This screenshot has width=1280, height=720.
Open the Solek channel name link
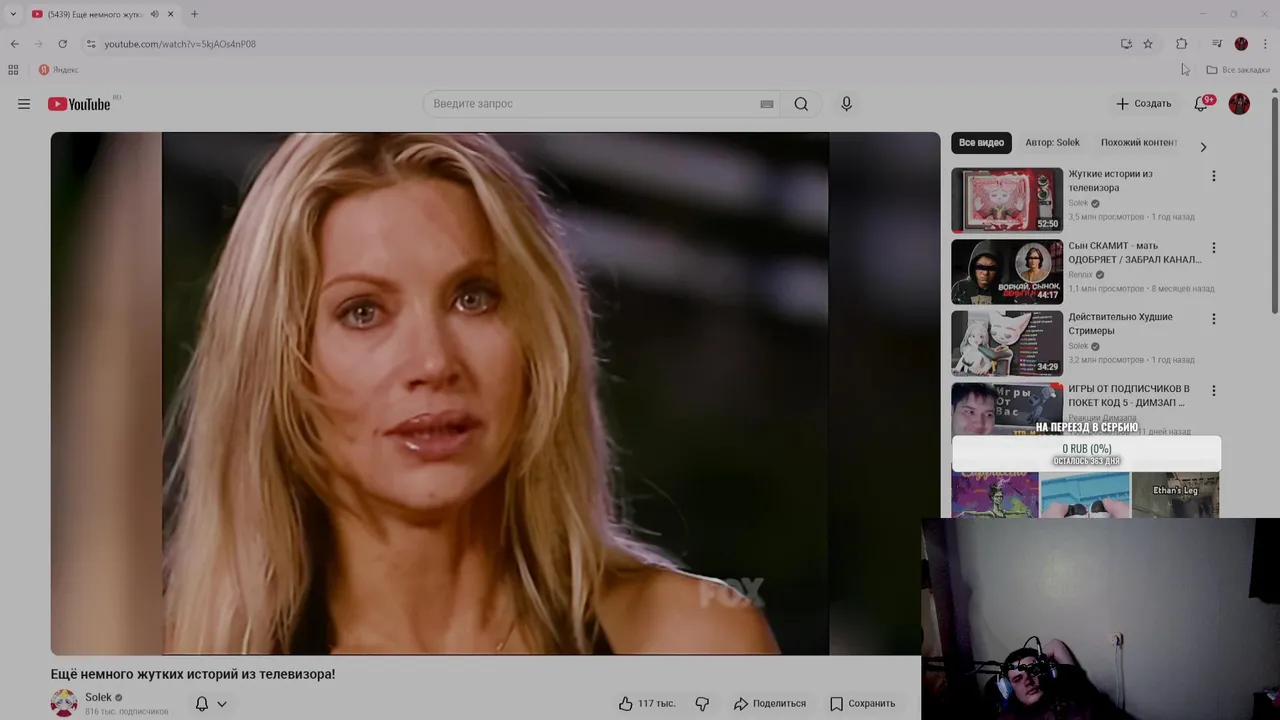(x=98, y=697)
